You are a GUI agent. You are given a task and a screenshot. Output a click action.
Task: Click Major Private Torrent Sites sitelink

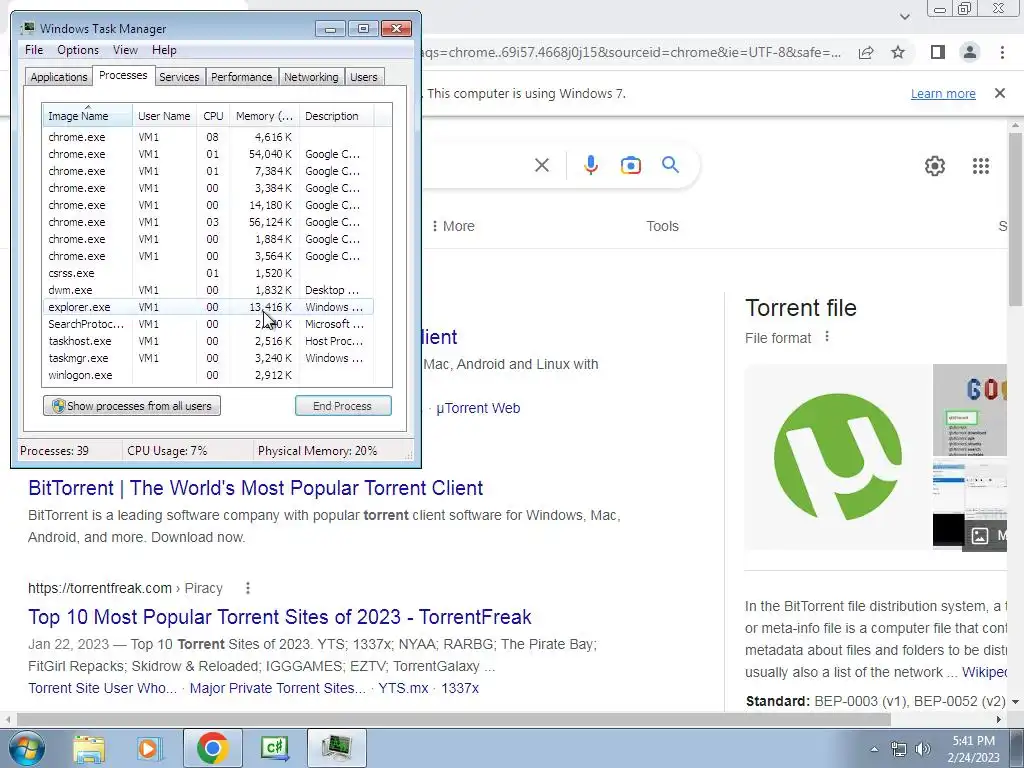[278, 688]
